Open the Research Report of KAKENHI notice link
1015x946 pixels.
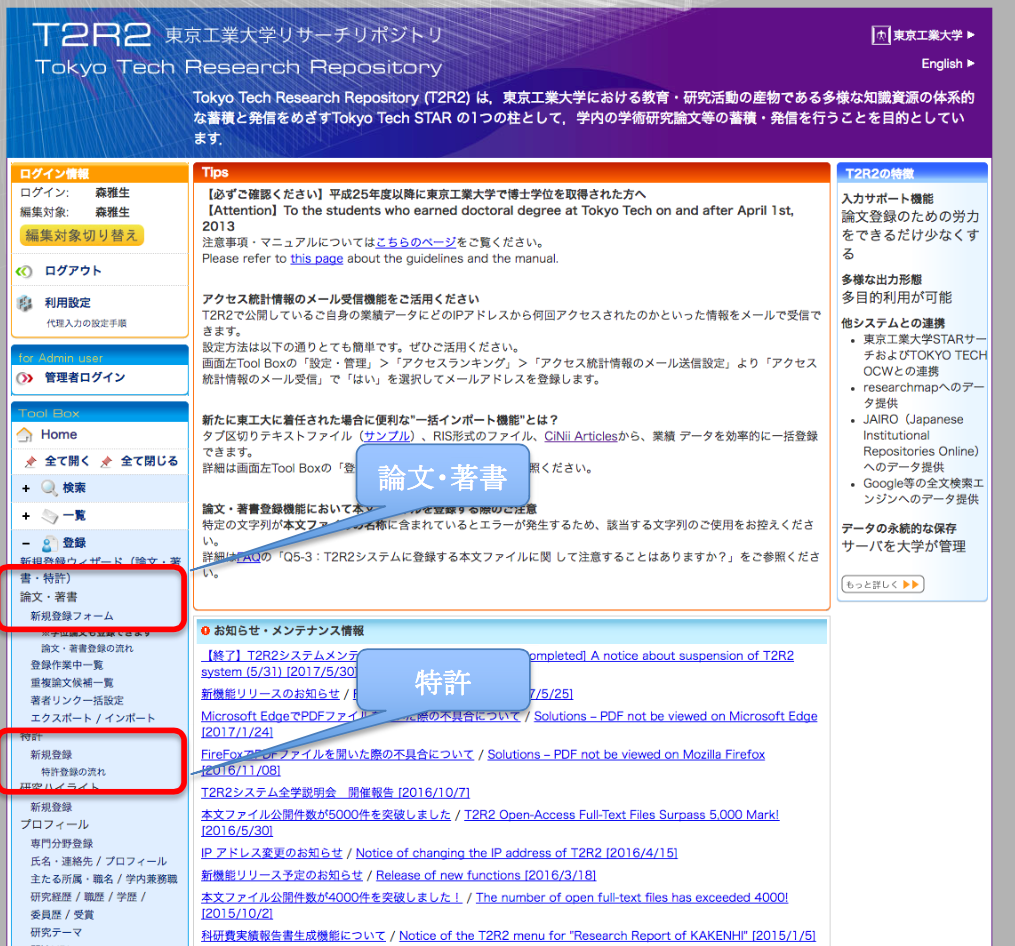607,936
